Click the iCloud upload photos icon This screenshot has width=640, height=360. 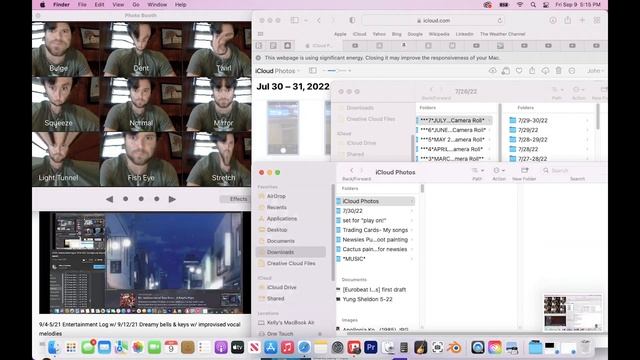(493, 71)
